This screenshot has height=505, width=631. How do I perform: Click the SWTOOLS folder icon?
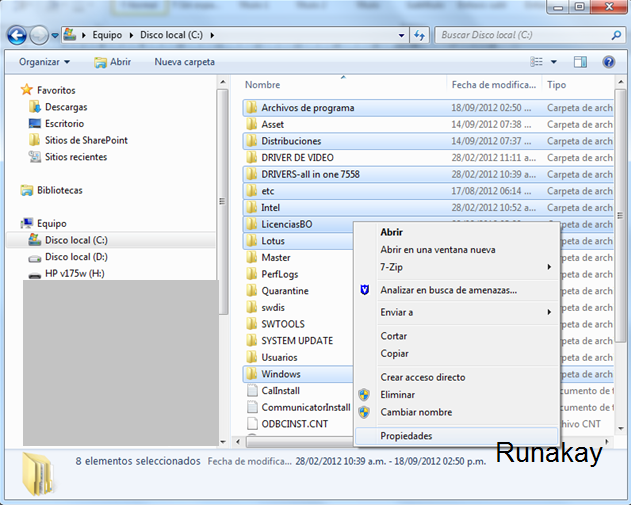(252, 324)
